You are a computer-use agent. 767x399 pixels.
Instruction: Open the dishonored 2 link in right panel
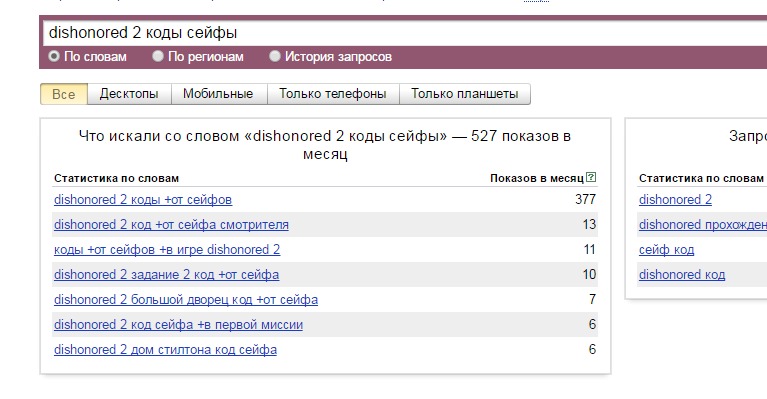pyautogui.click(x=675, y=200)
